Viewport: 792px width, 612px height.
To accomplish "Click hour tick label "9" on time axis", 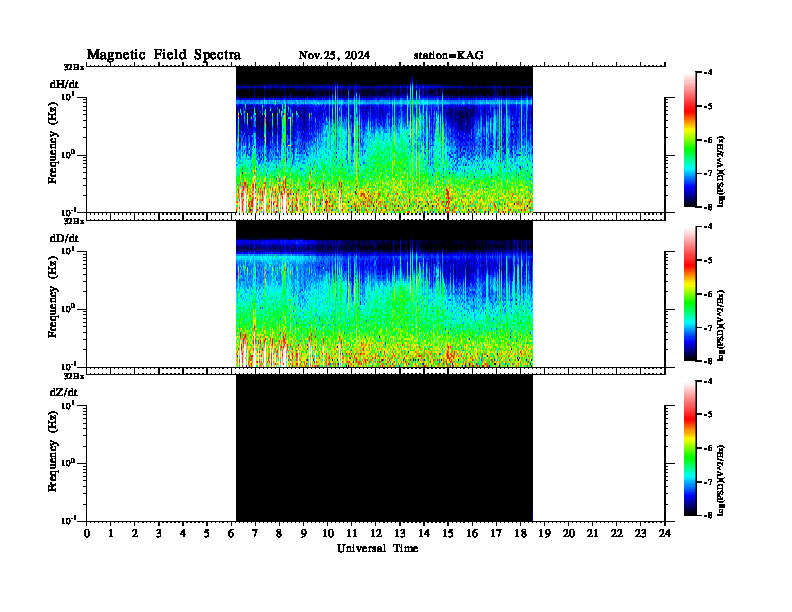I will [304, 534].
